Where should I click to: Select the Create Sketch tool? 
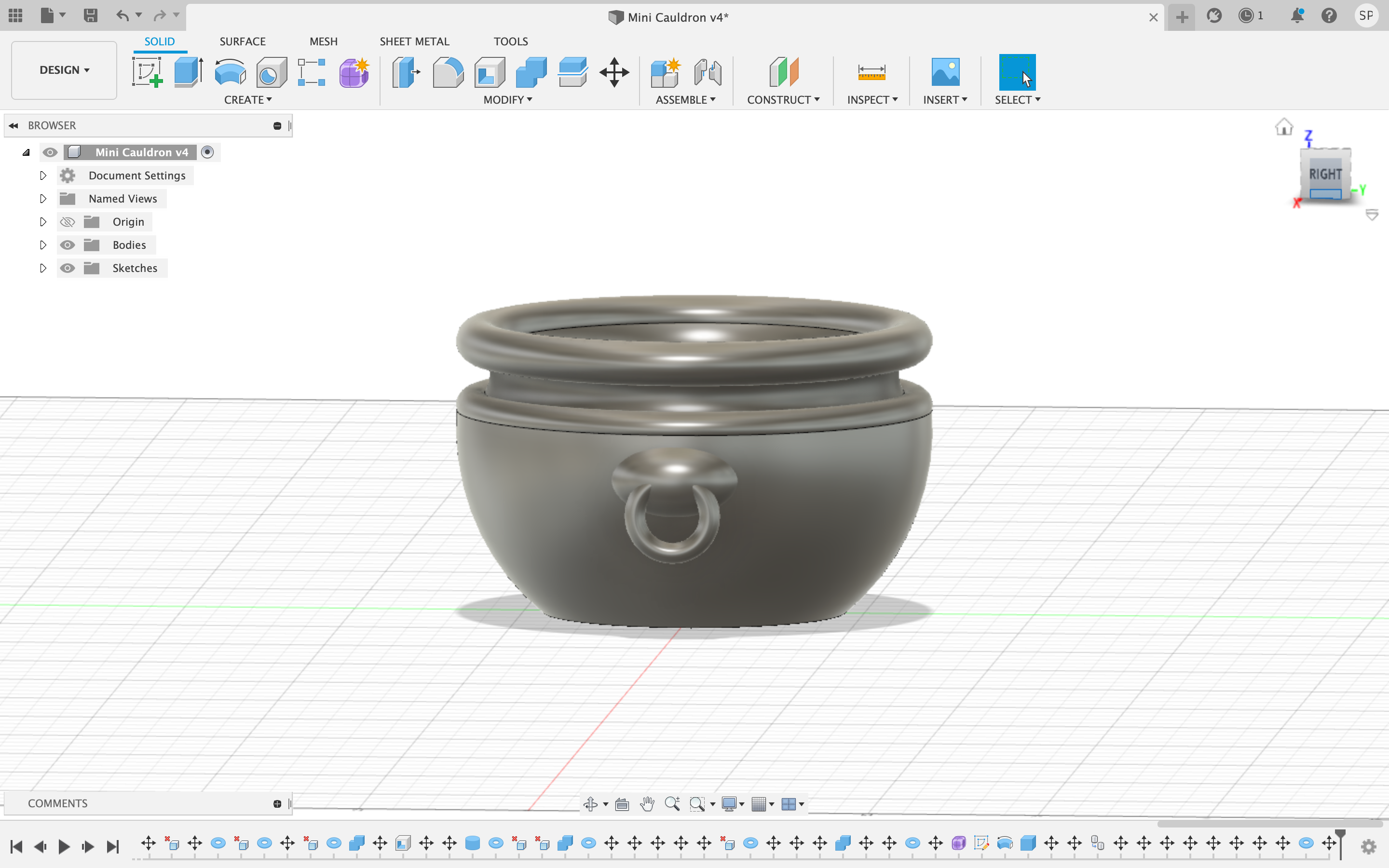coord(148,72)
